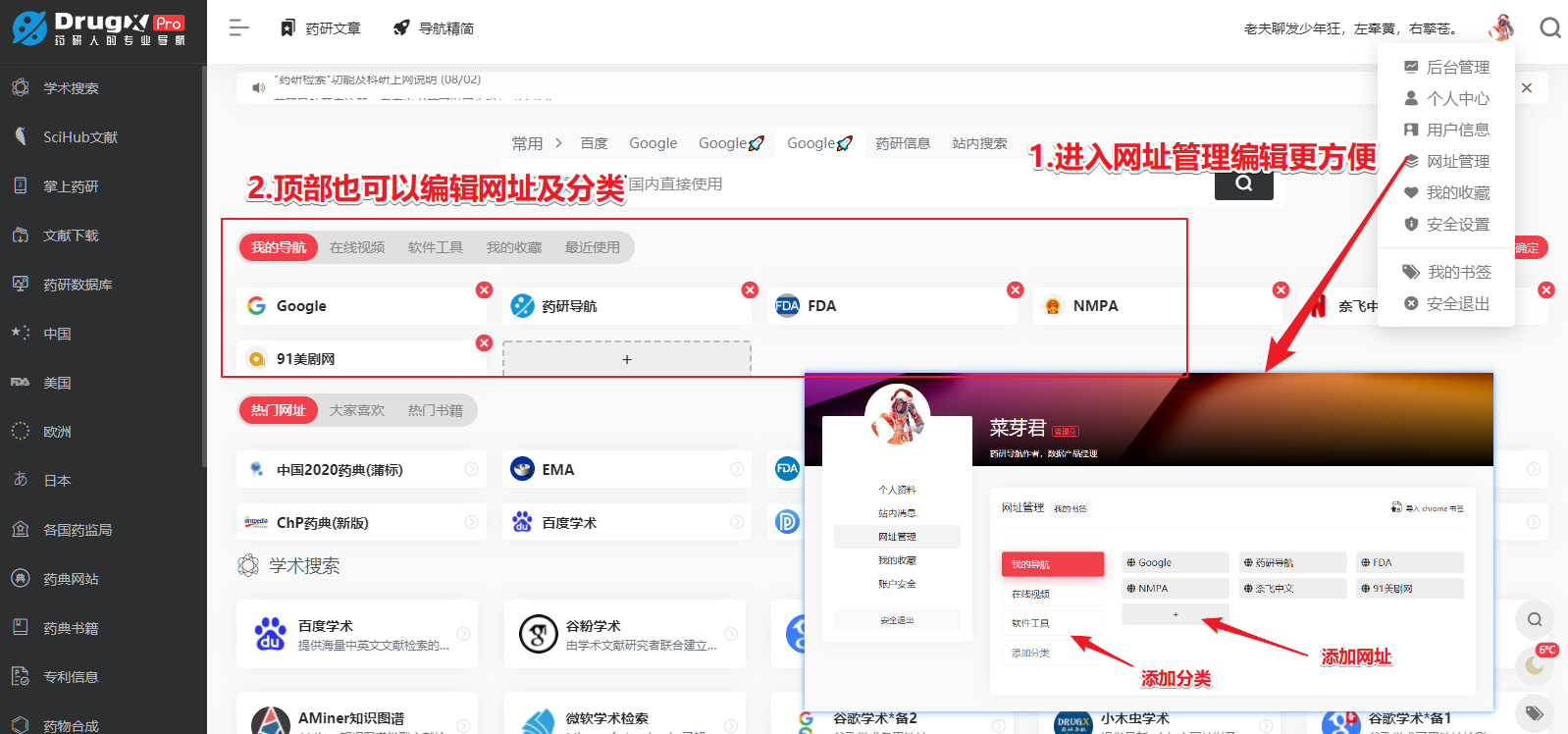This screenshot has height=734, width=1568.
Task: Switch search engine to 百度
Action: 594,143
